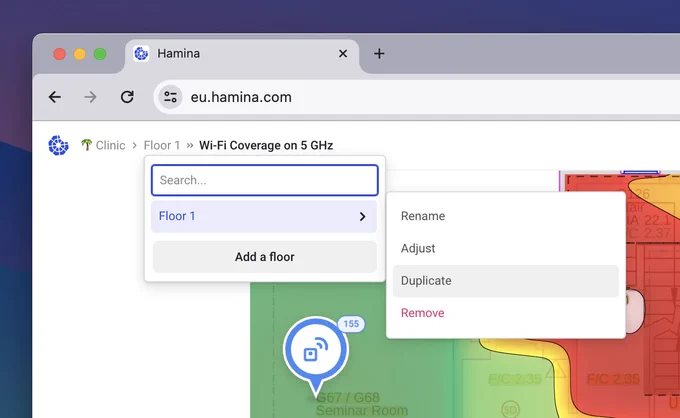
Task: Click the Hamina favicon on the tab
Action: click(x=141, y=54)
